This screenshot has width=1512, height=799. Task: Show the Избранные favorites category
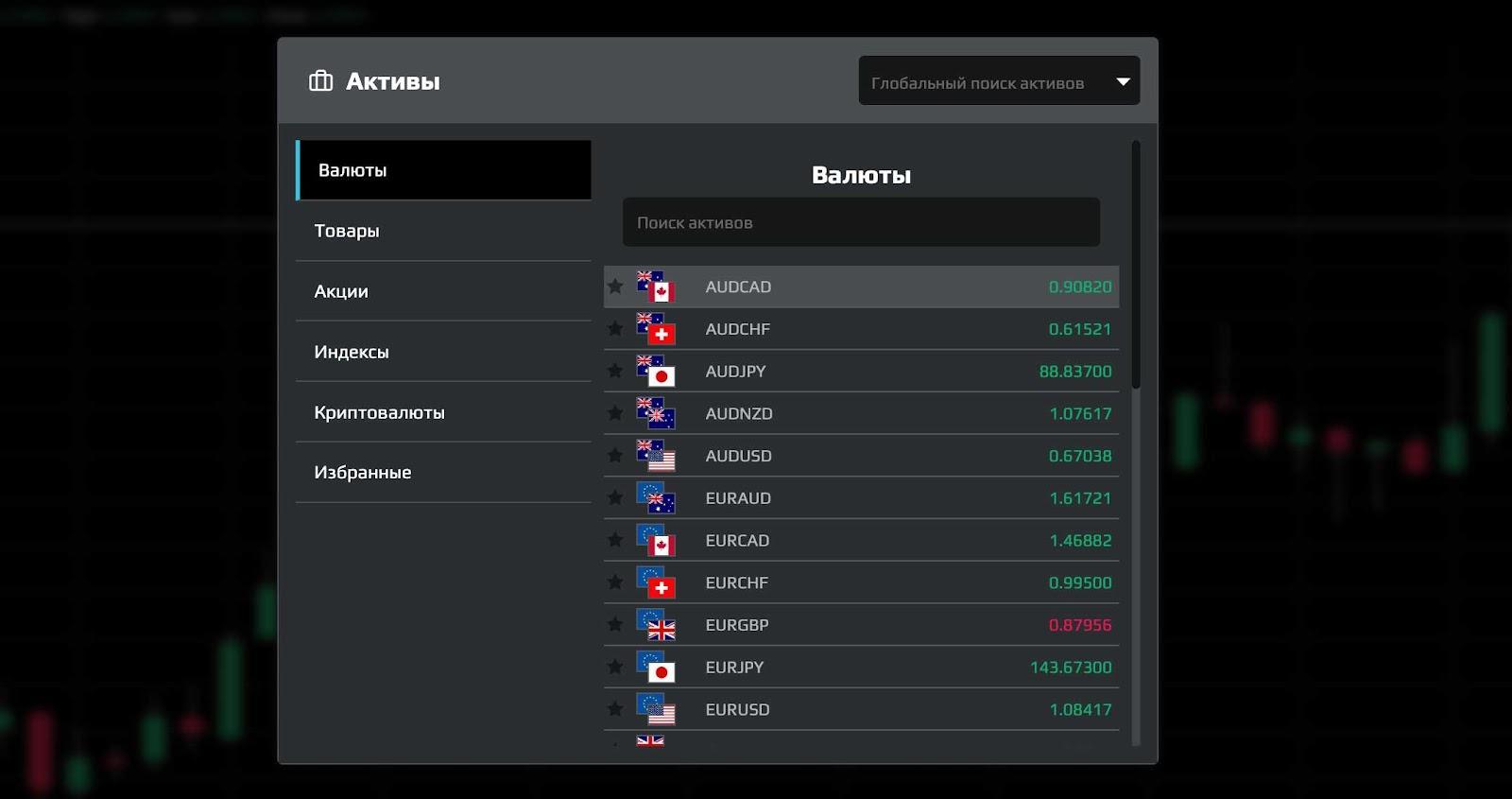click(443, 472)
